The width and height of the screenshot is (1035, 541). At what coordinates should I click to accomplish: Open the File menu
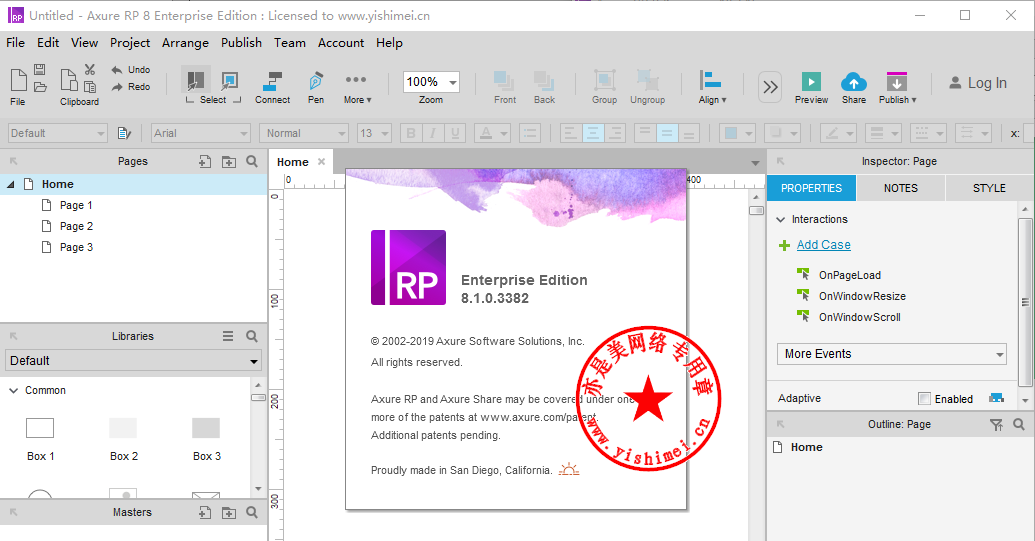[x=15, y=43]
